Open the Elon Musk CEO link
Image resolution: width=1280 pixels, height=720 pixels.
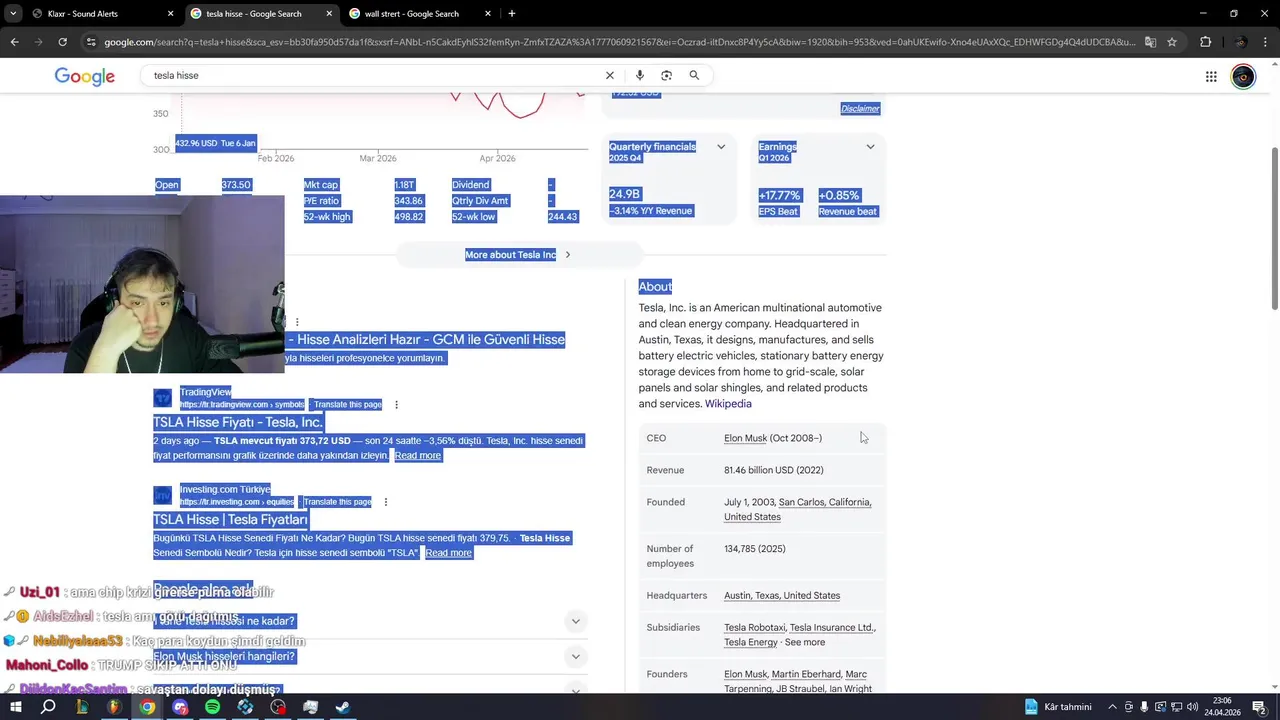745,438
